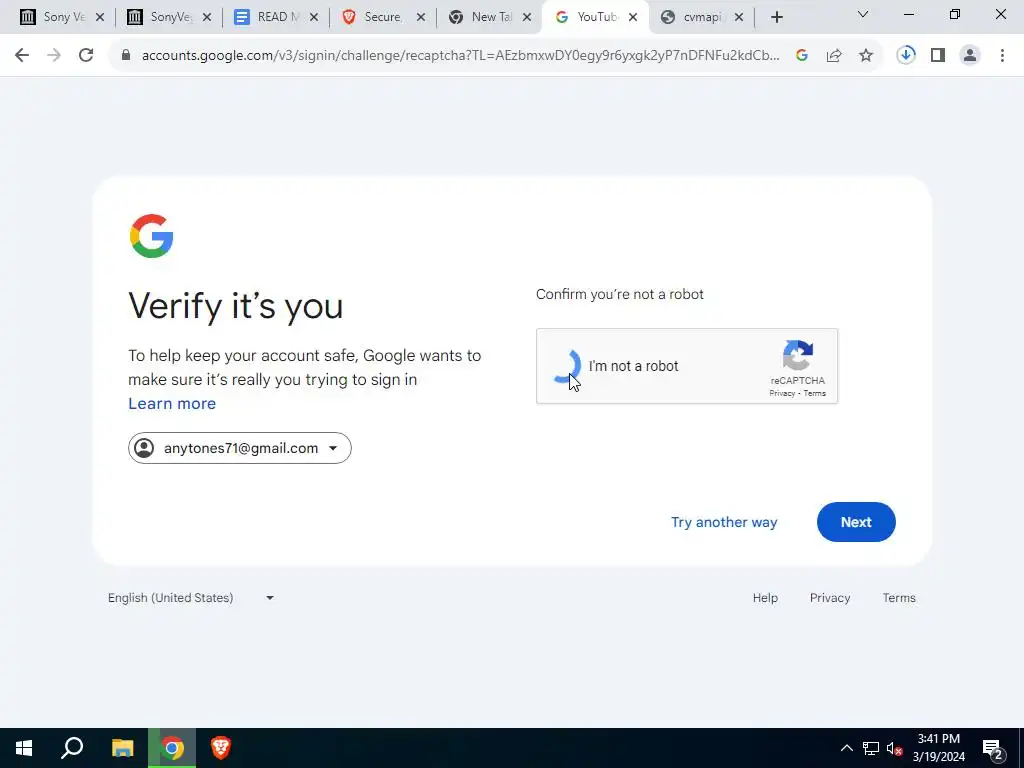Open the English (United States) language dropdown

[191, 598]
